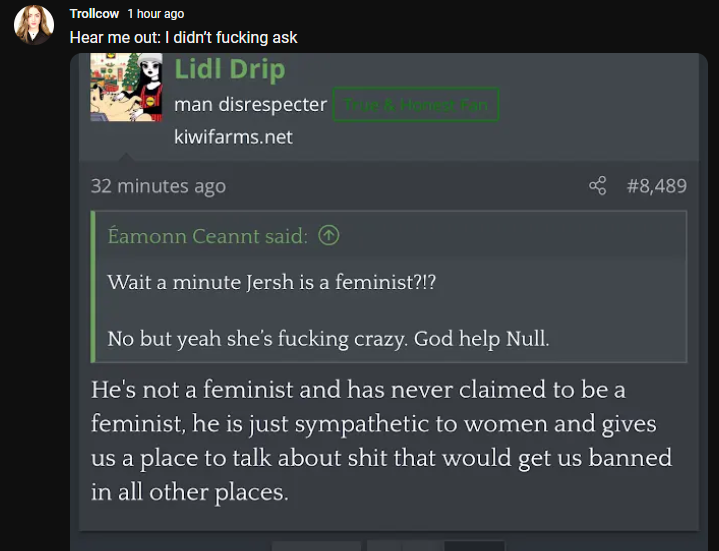Click the 'True & Honest Fan' badge
Image resolution: width=719 pixels, height=551 pixels.
415,105
